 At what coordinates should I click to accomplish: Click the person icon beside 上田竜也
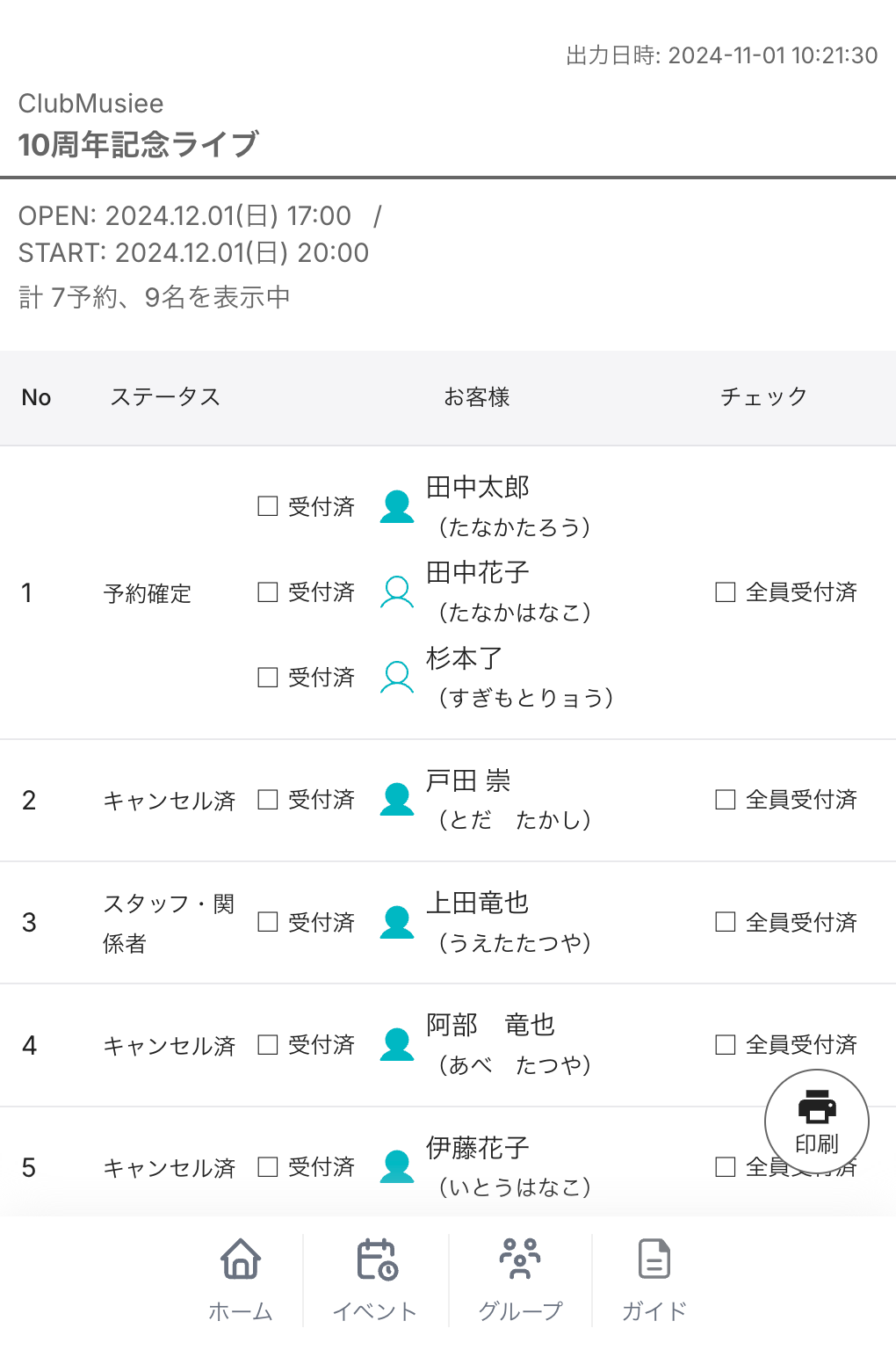click(397, 922)
